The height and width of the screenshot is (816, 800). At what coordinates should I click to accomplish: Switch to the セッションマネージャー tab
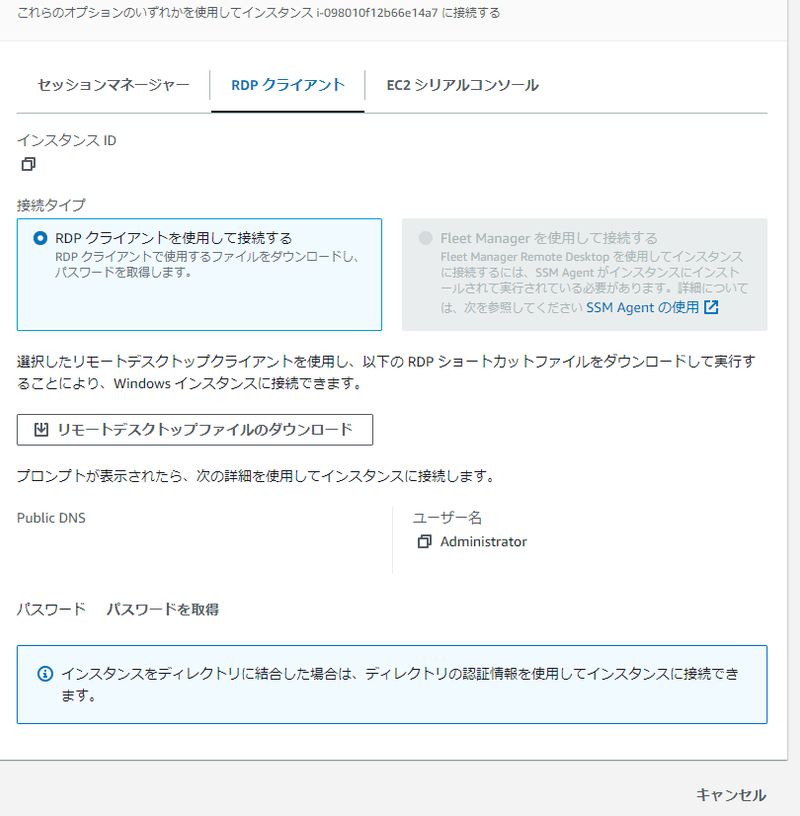click(113, 85)
